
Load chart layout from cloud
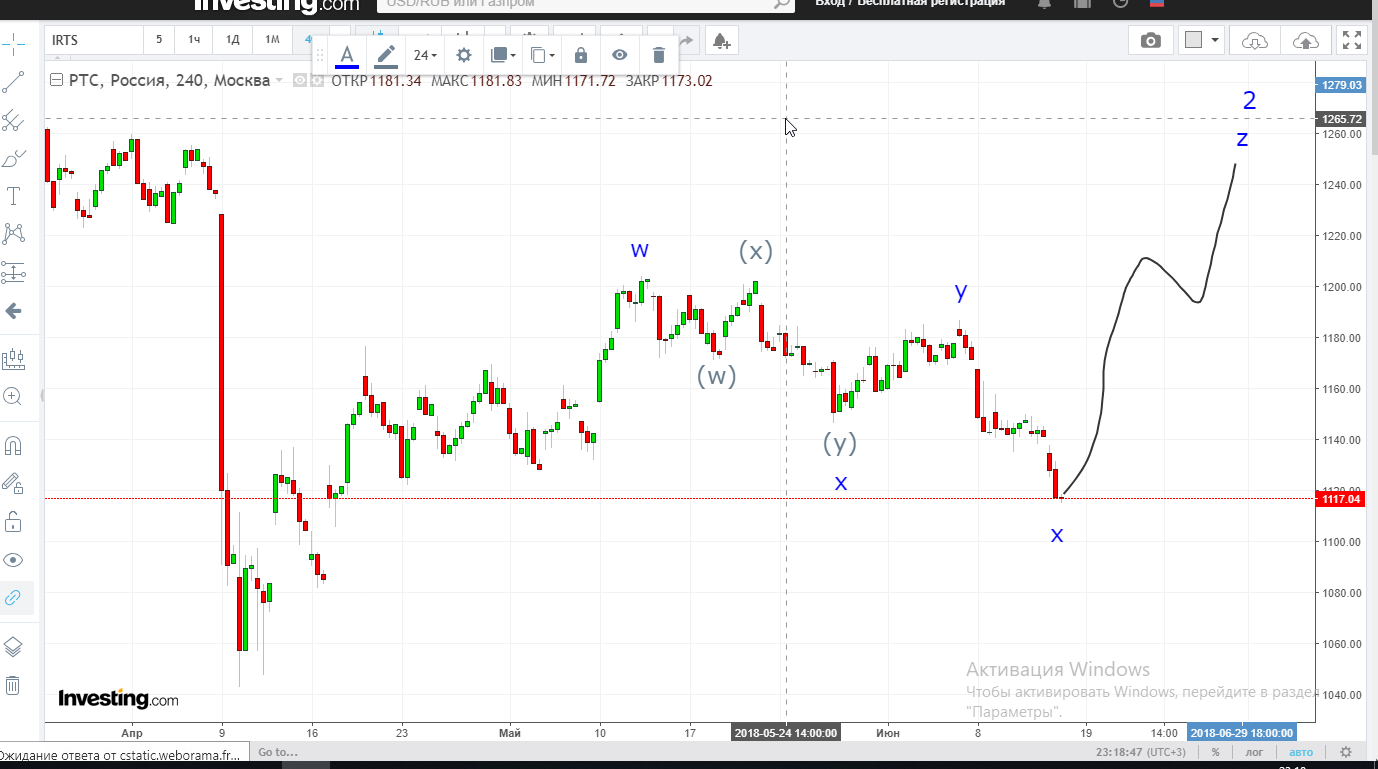click(x=1255, y=40)
